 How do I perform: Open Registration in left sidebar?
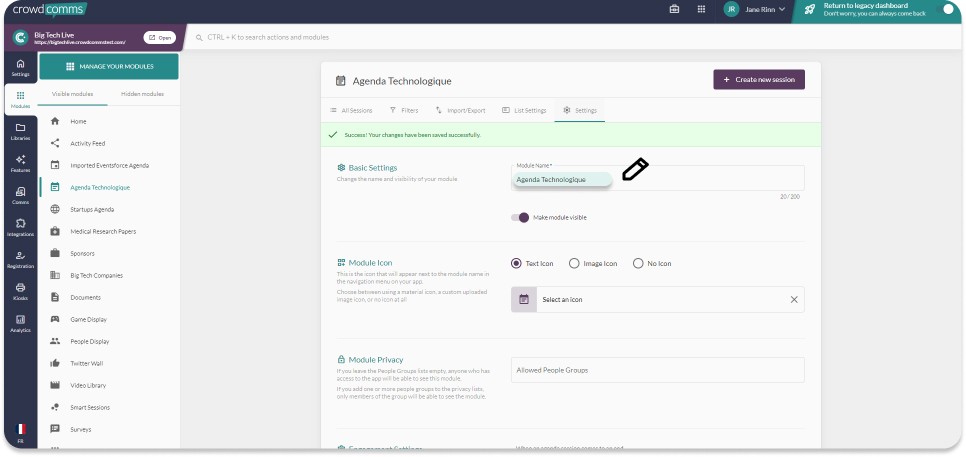pyautogui.click(x=20, y=258)
